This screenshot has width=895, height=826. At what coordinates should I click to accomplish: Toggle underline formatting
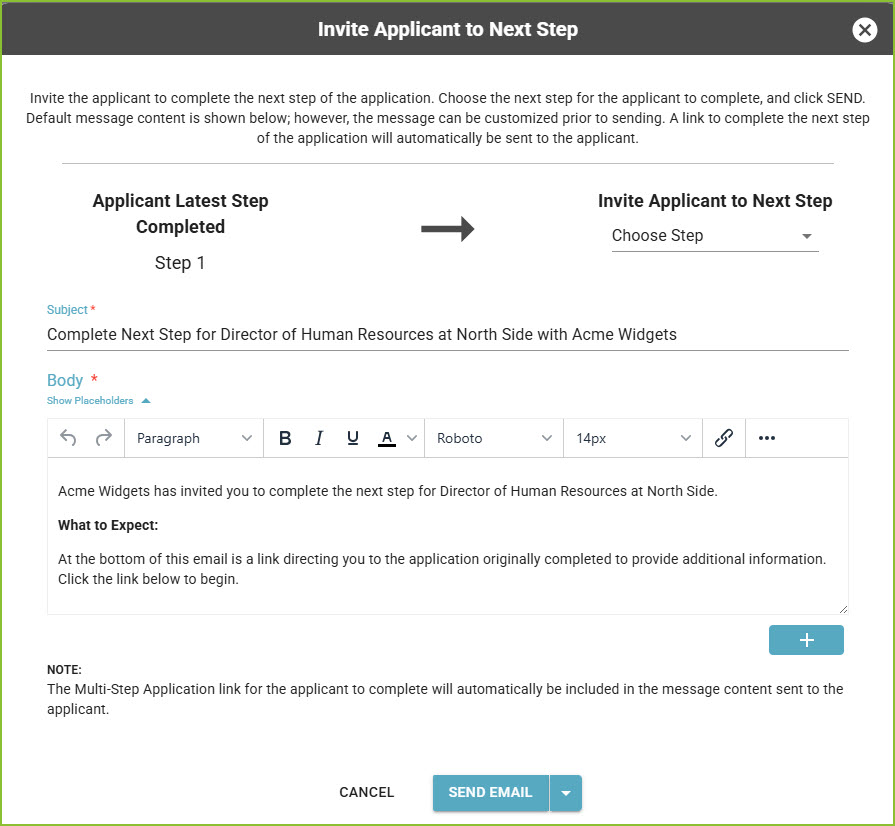(x=353, y=438)
